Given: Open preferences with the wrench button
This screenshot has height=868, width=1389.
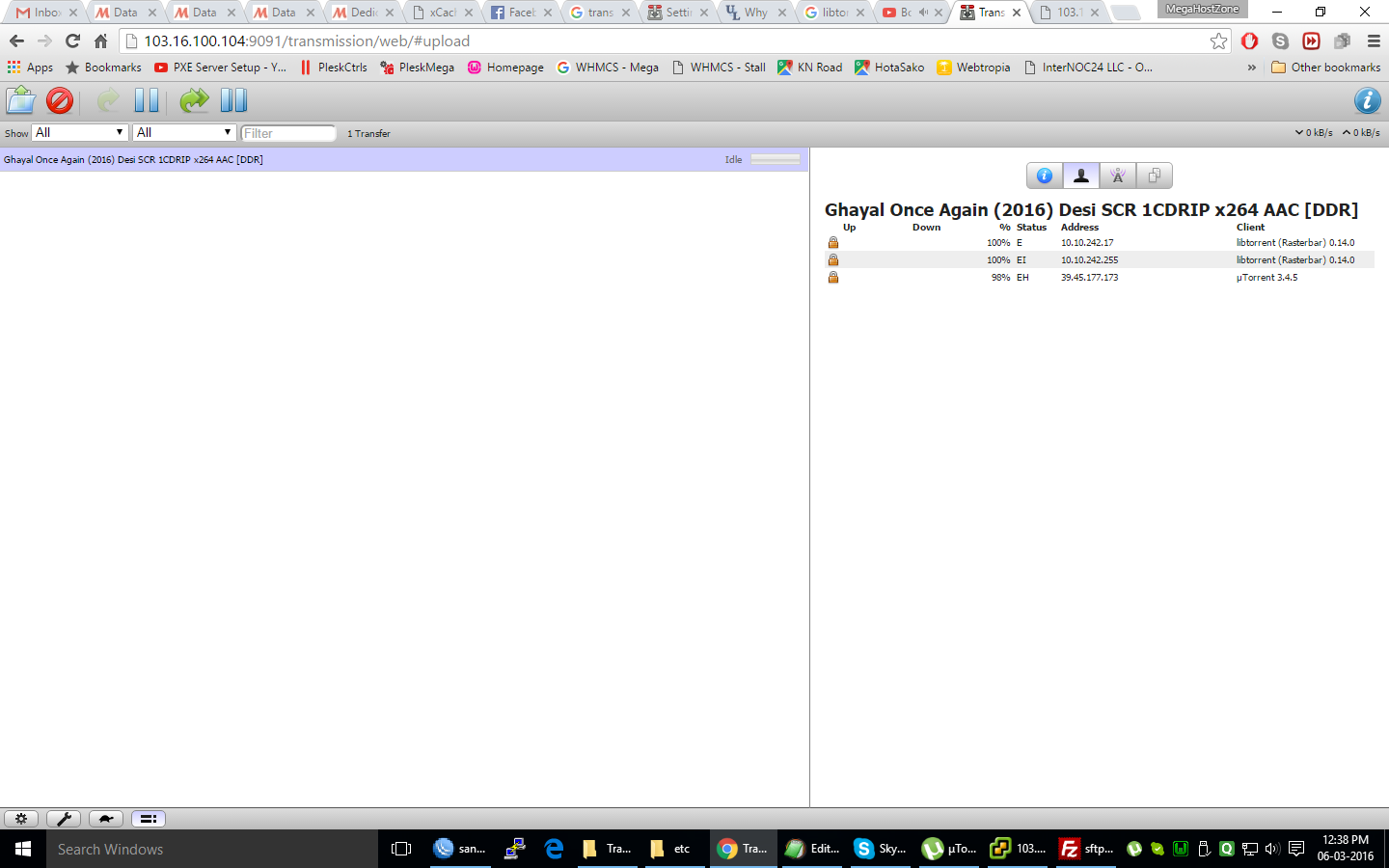Looking at the screenshot, I should pos(64,819).
